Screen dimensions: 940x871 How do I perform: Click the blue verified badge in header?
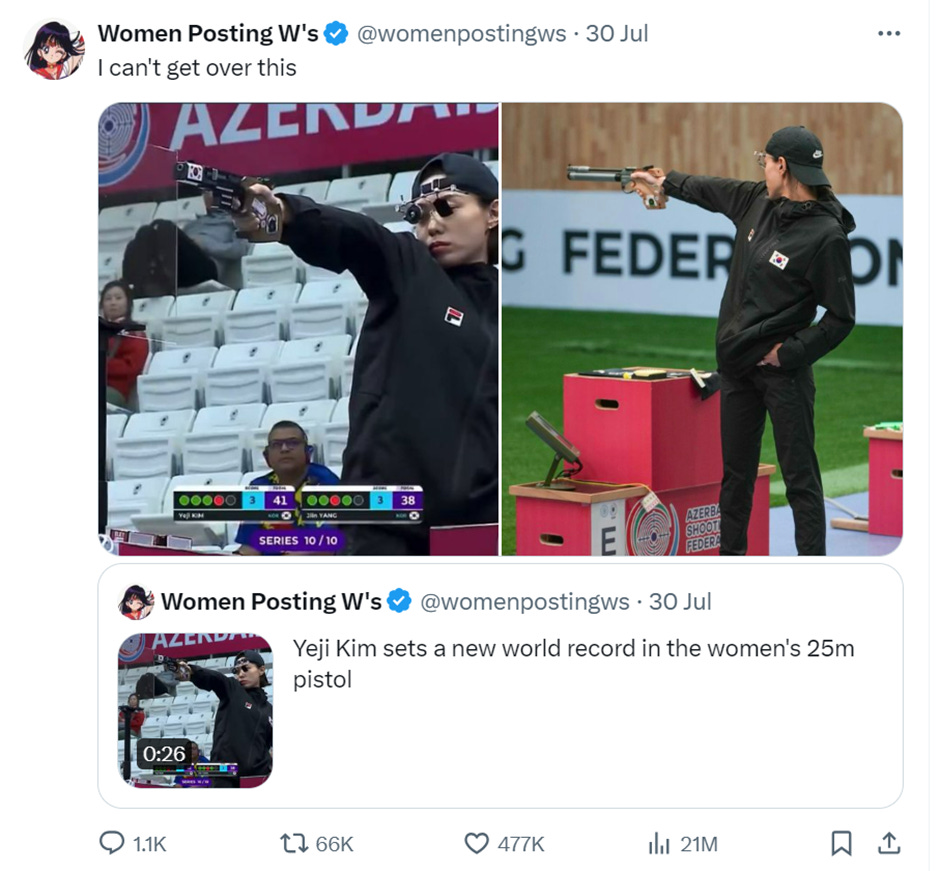coord(336,34)
